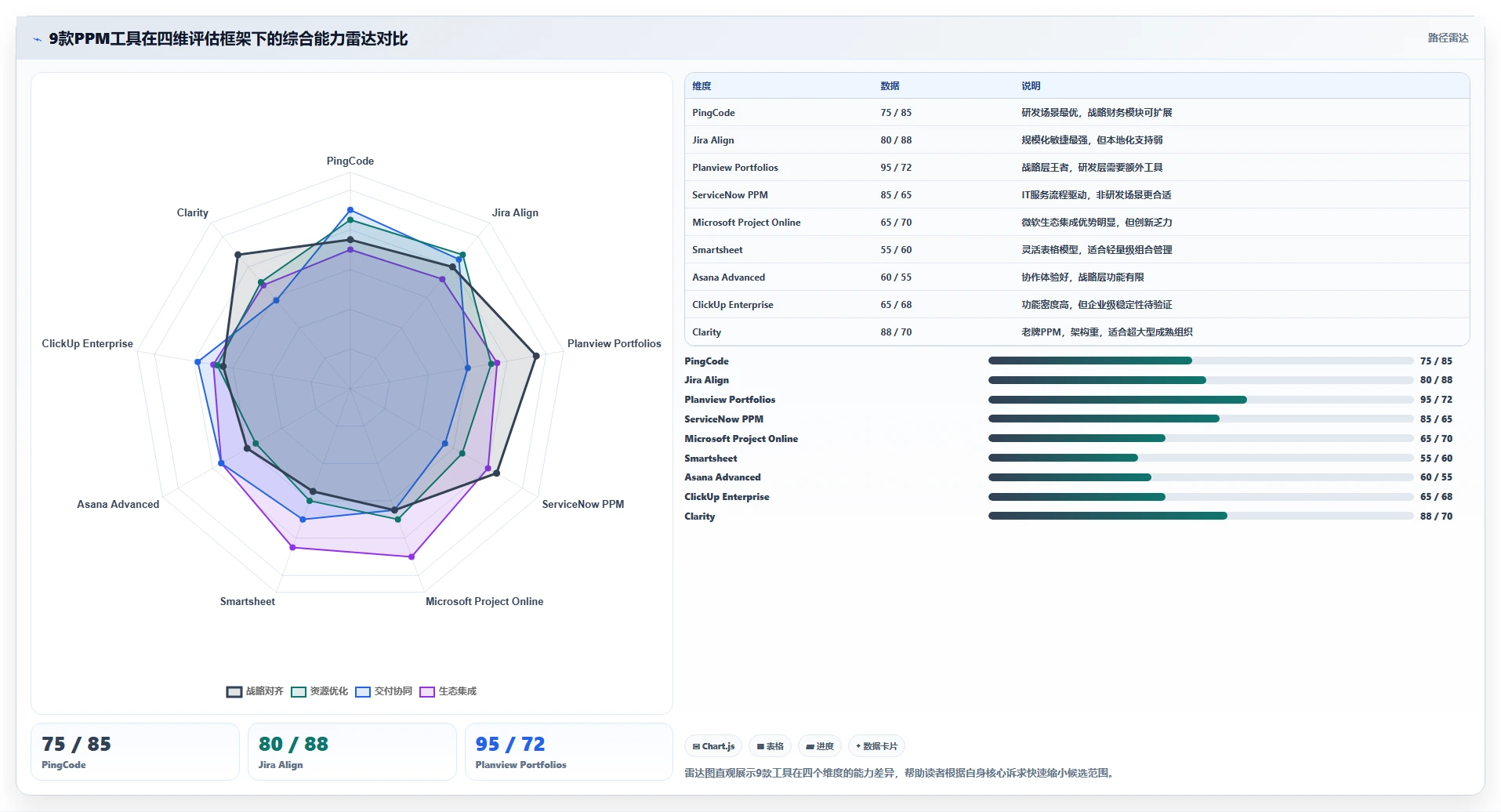
Task: Hide the 生态集成 legend series
Action: click(x=448, y=691)
